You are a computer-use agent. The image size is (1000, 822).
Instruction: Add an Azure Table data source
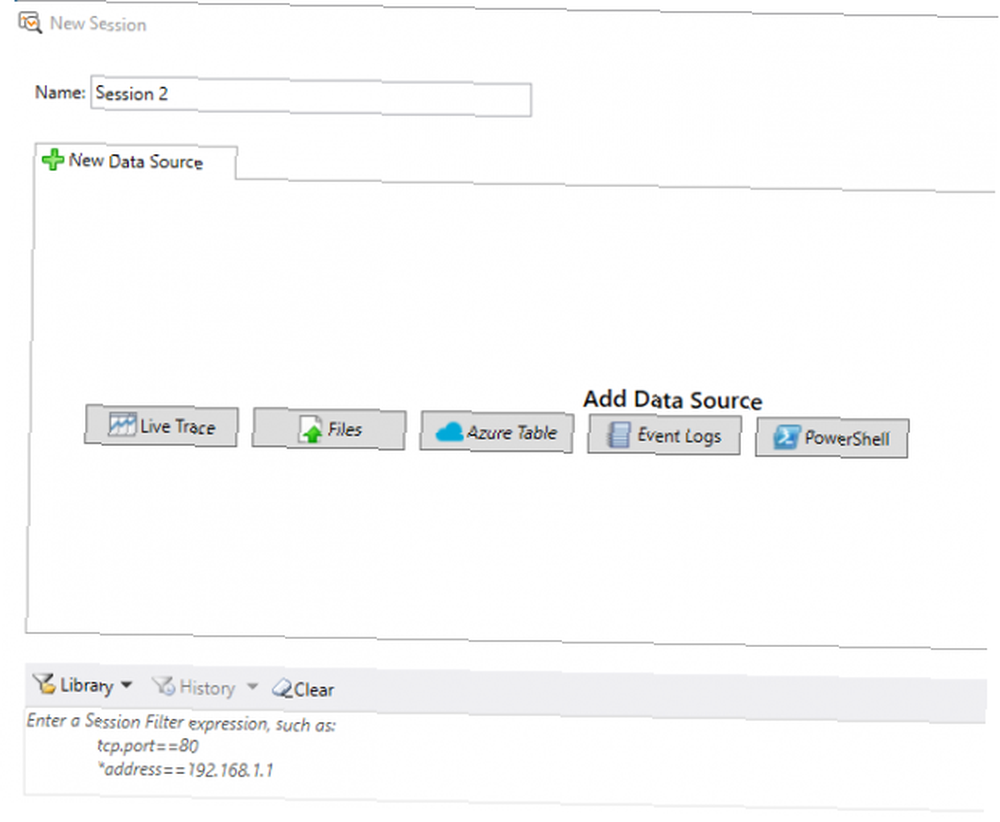click(497, 432)
